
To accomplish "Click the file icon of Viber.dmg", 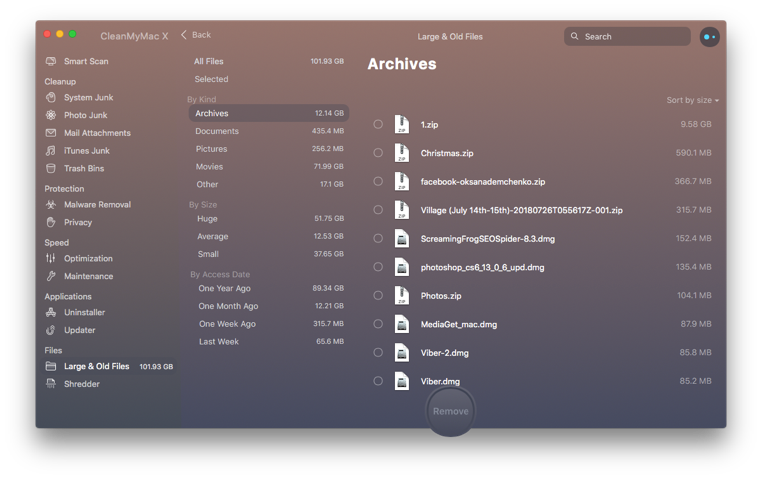I will click(x=402, y=381).
